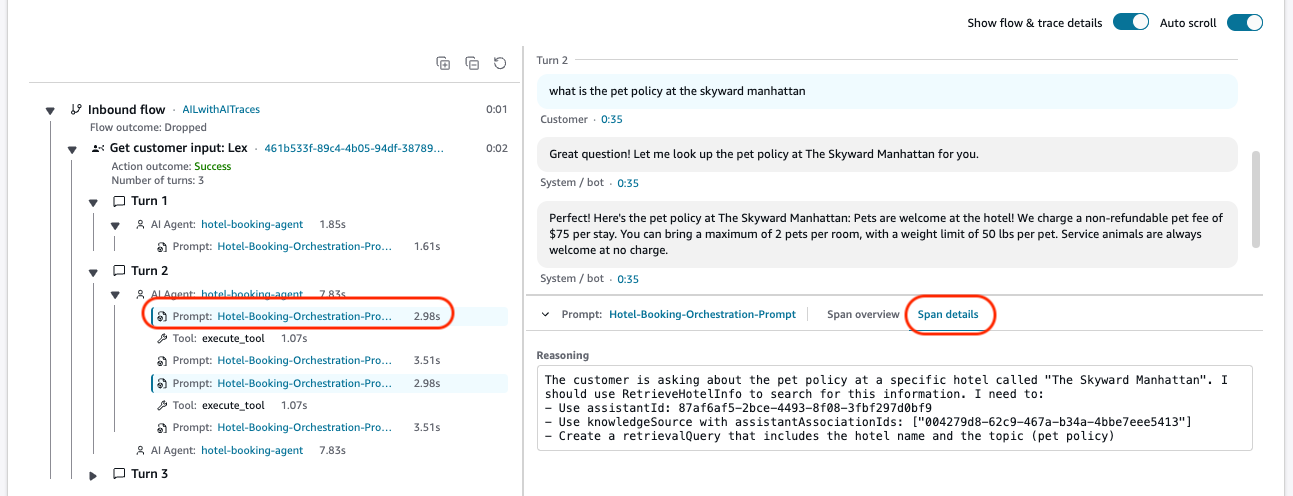Click 'Get customer input: Lex' tree label
1293x496 pixels.
(x=178, y=148)
